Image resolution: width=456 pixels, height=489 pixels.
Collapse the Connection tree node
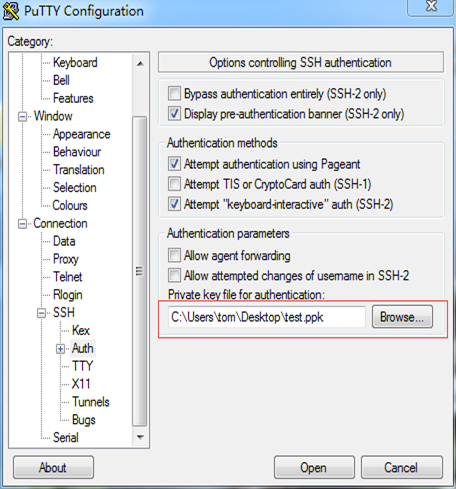point(22,224)
